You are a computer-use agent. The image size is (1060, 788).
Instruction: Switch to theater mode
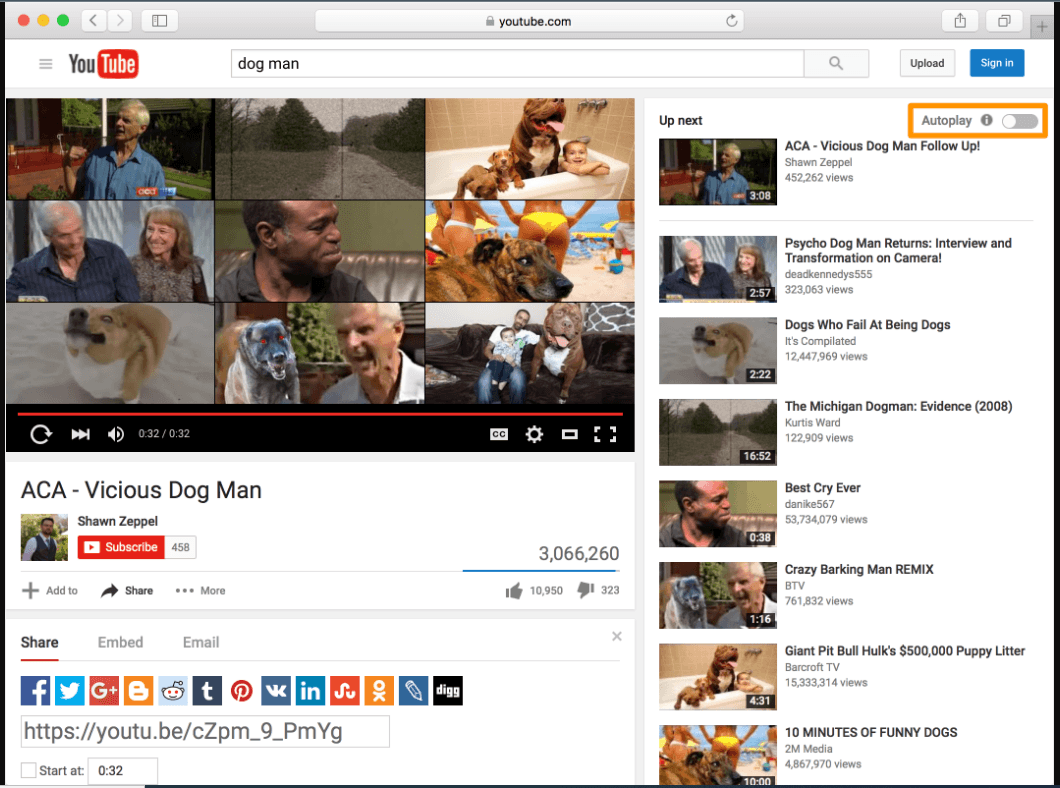(569, 434)
